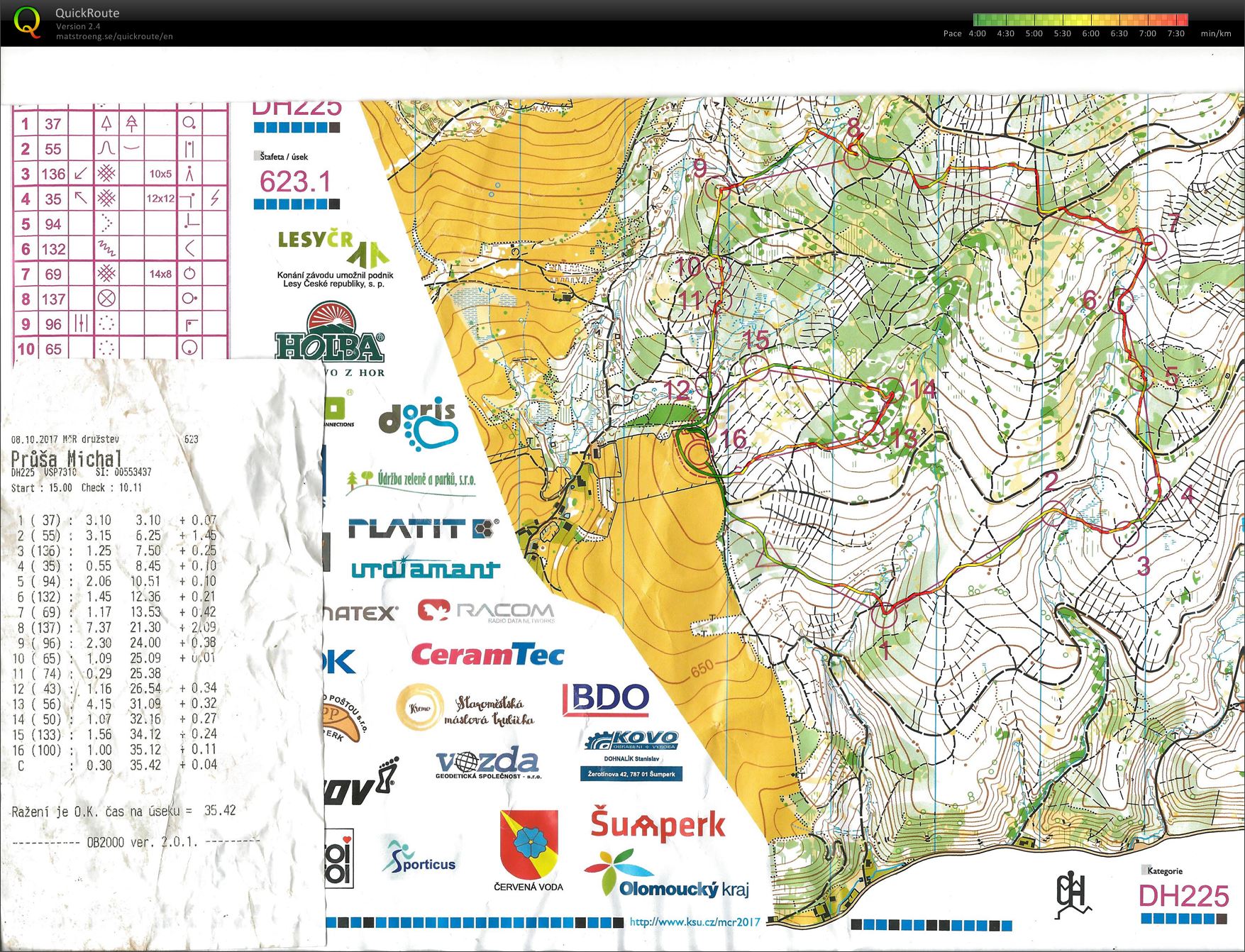Click control circle 4 on the map
Image resolution: width=1245 pixels, height=952 pixels.
[x=1157, y=489]
